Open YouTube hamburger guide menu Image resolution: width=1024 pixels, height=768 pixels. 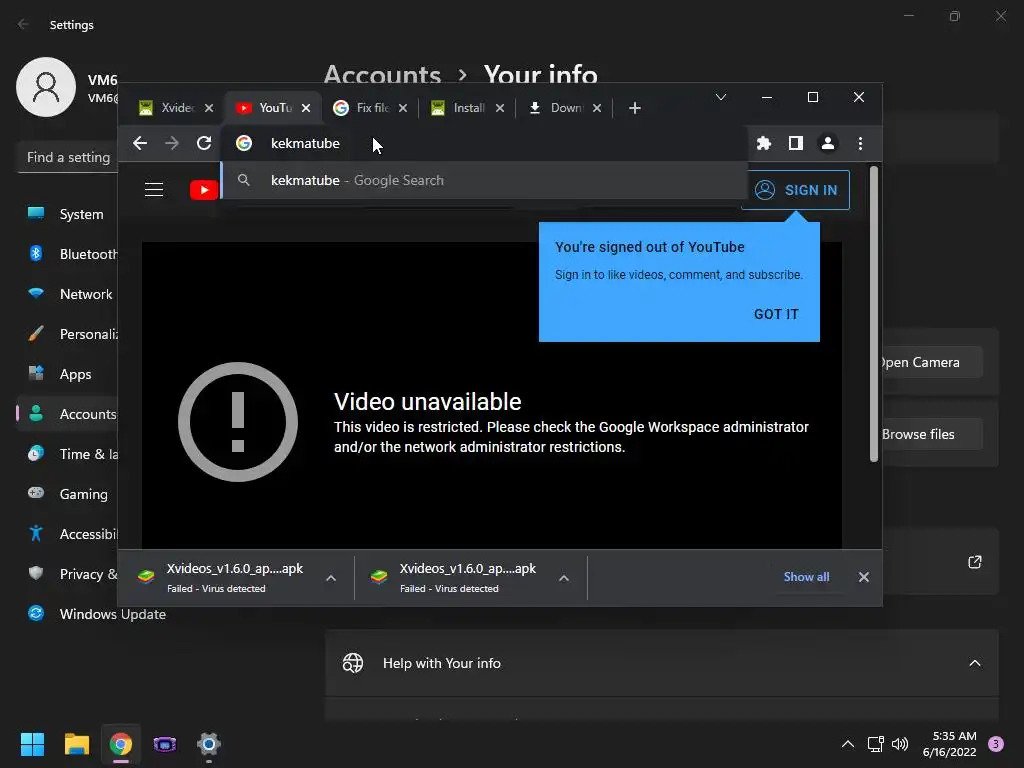point(154,189)
